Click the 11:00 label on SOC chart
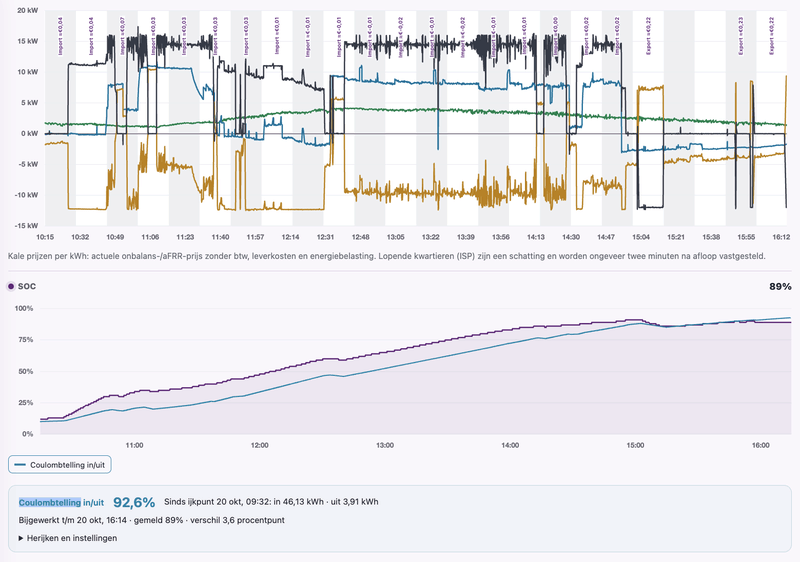 (x=134, y=445)
